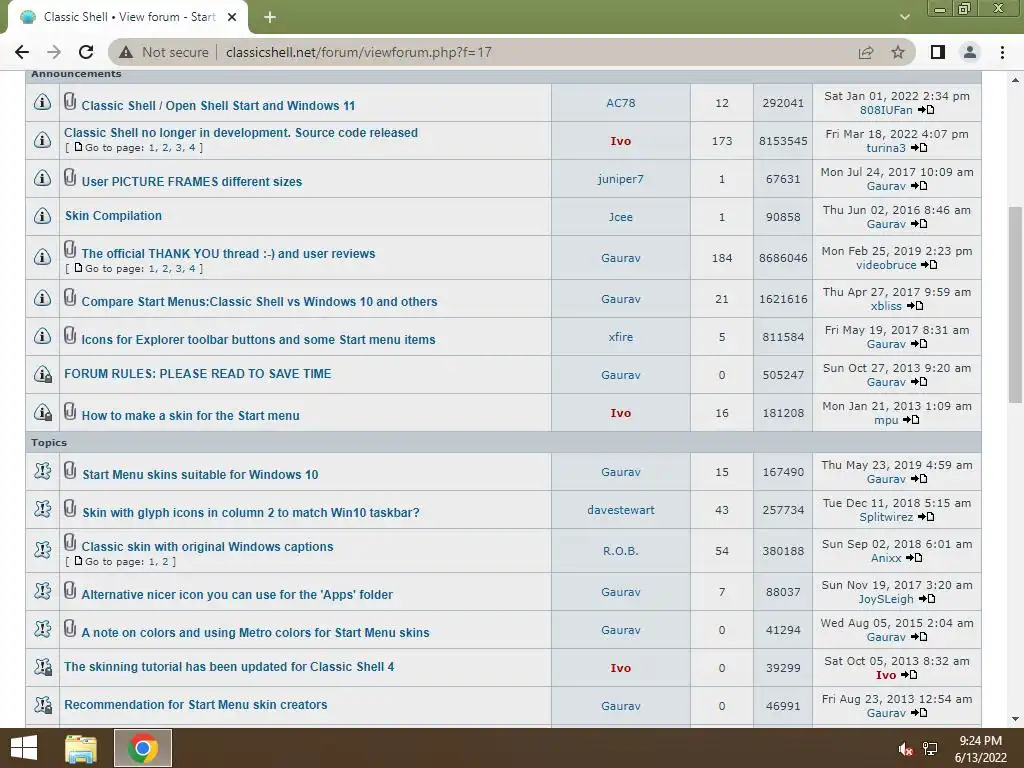The image size is (1024, 768).
Task: Open The skinning tutorial has been updated topic
Action: click(229, 667)
